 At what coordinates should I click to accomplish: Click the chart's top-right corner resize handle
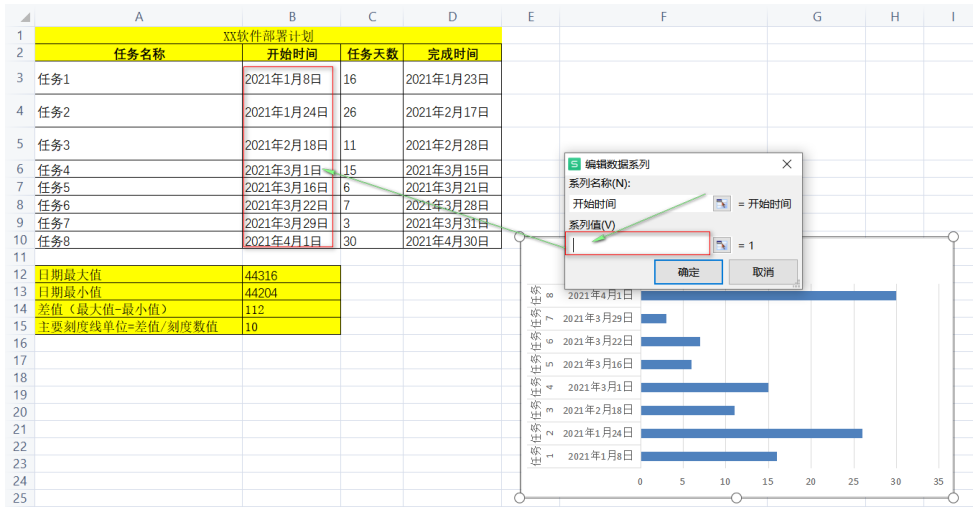(953, 238)
